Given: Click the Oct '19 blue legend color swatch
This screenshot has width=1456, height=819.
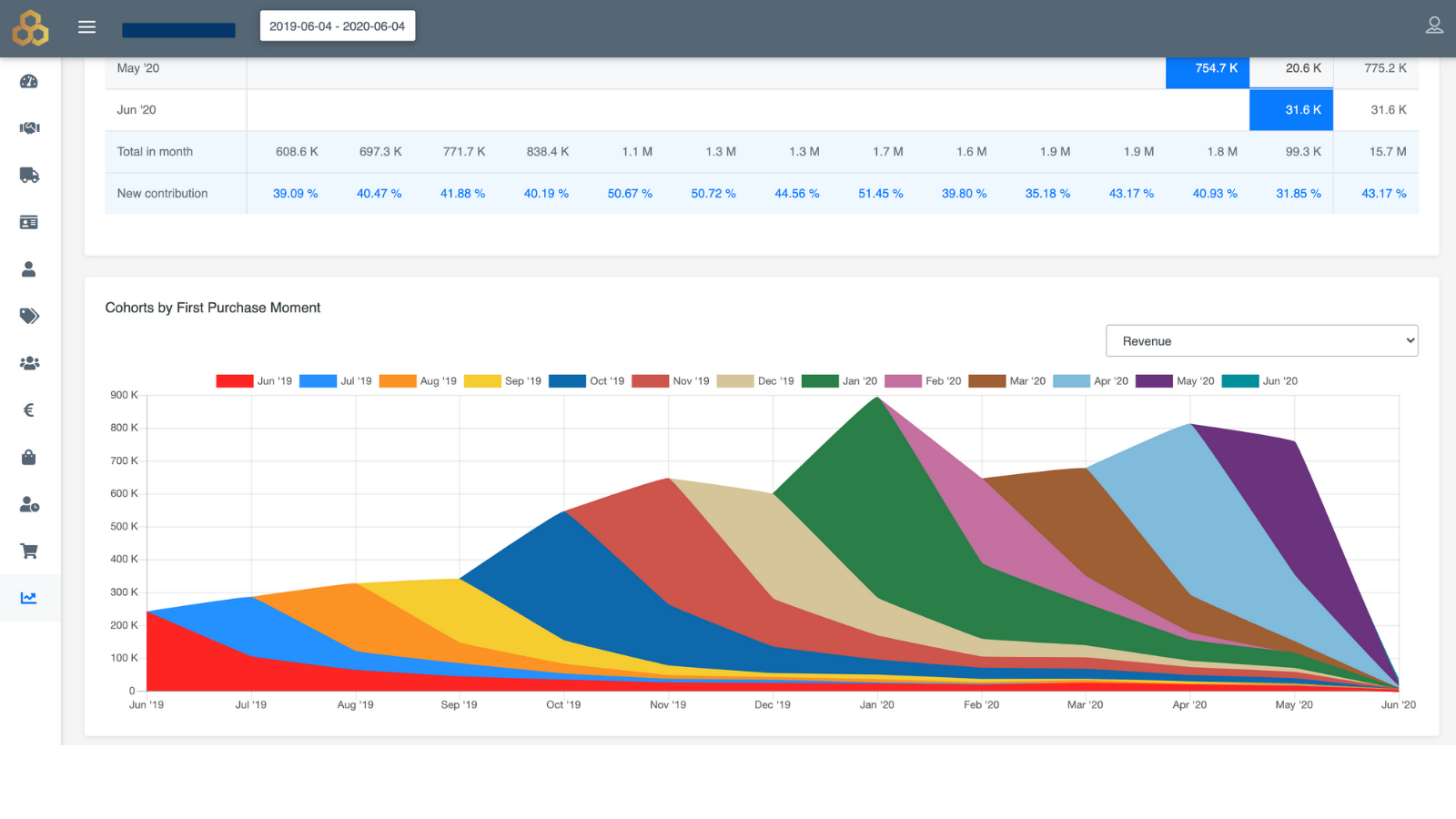Looking at the screenshot, I should point(567,381).
